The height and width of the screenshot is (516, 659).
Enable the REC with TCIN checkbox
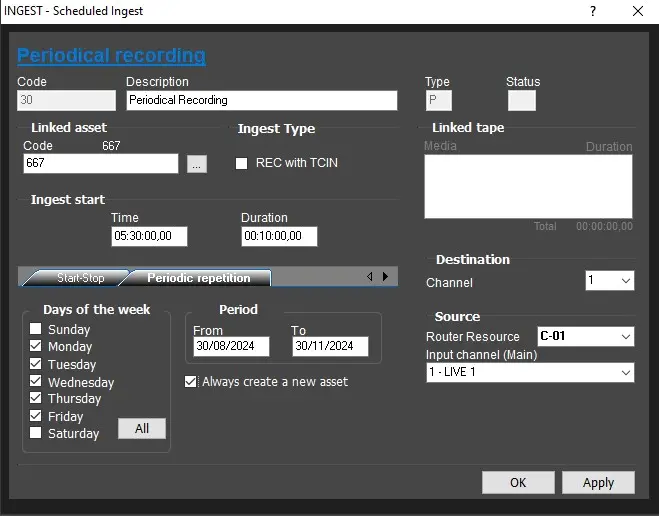241,163
